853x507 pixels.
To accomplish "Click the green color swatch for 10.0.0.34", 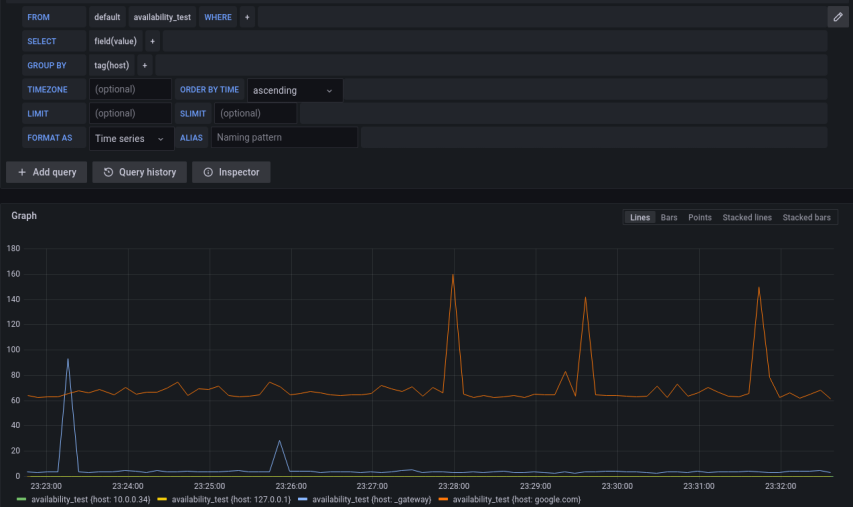I will tap(22, 499).
